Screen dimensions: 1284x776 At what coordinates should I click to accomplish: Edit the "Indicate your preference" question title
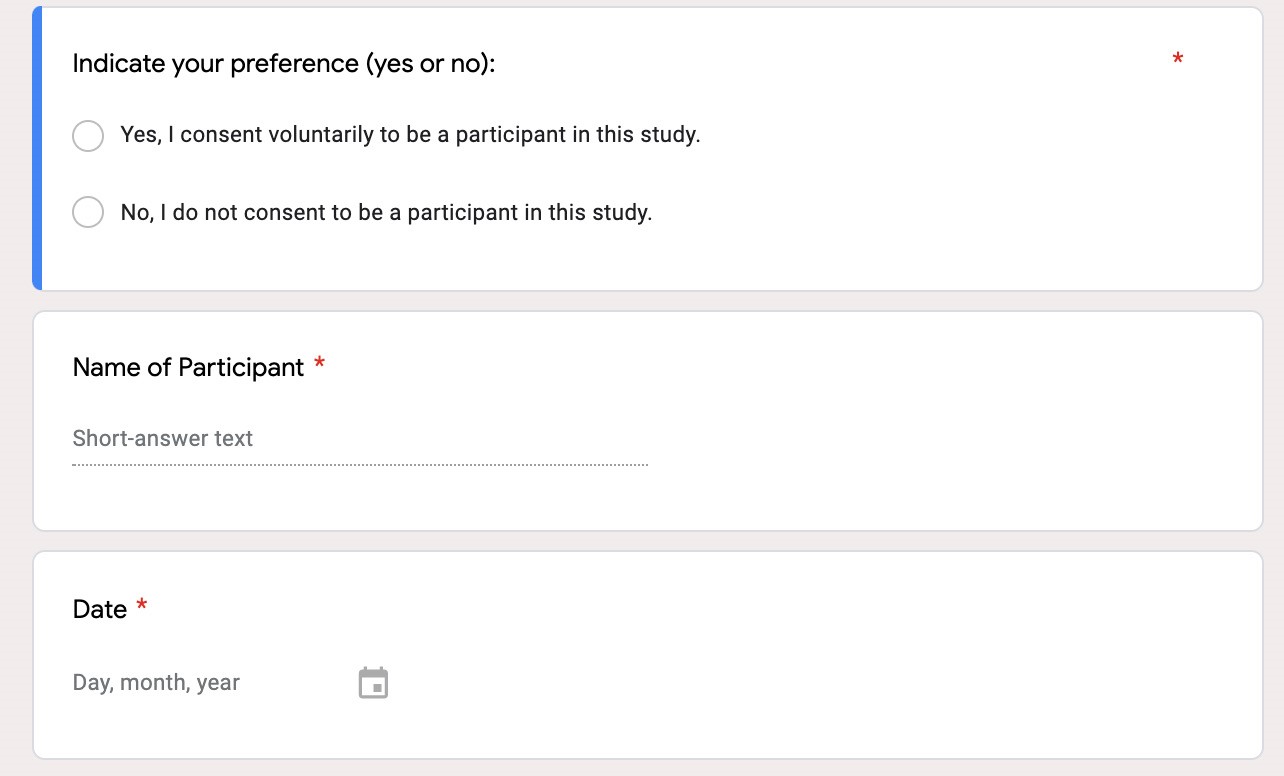tap(284, 64)
